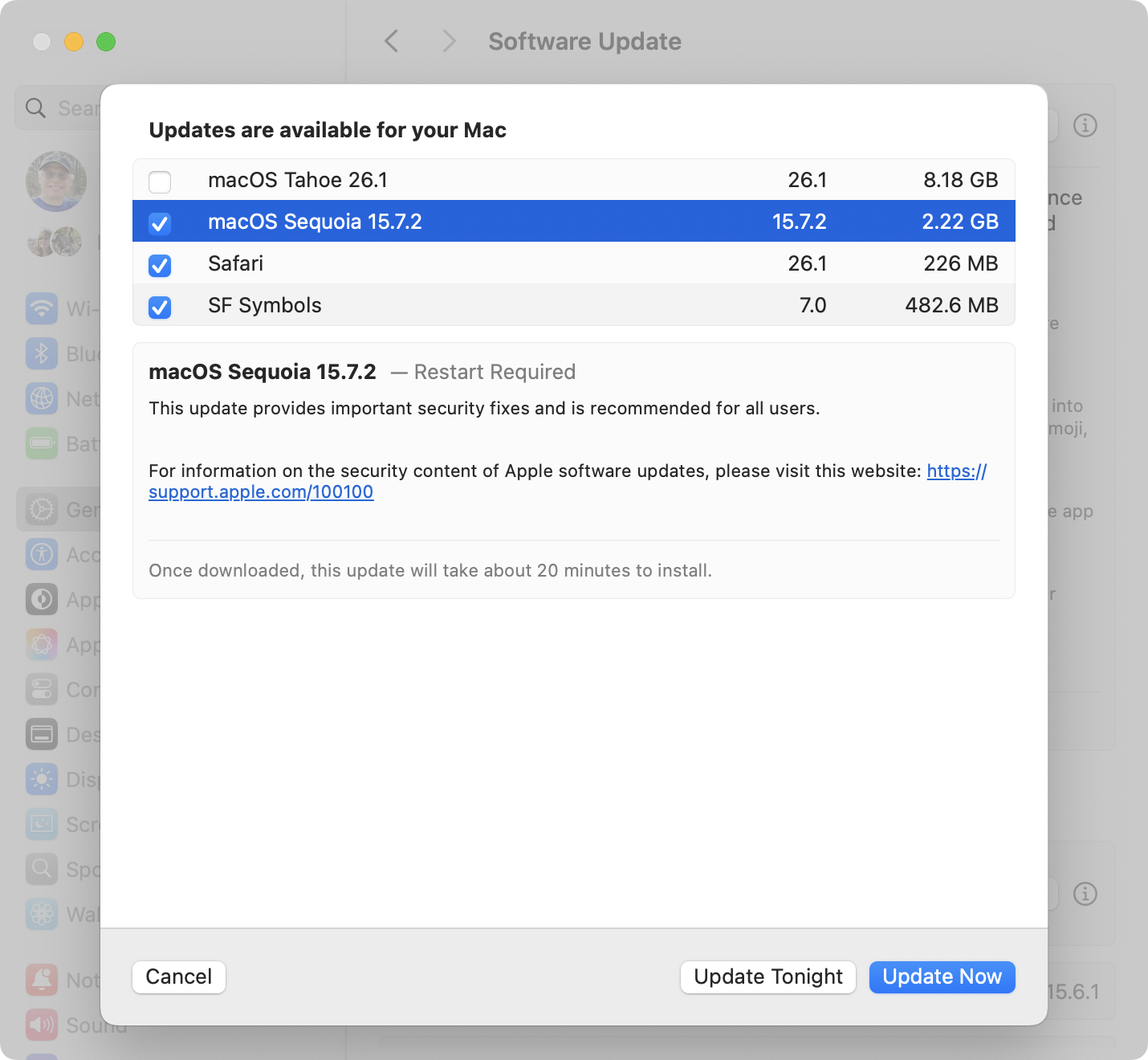Uncheck the Safari update checkbox
The image size is (1148, 1060).
(160, 265)
